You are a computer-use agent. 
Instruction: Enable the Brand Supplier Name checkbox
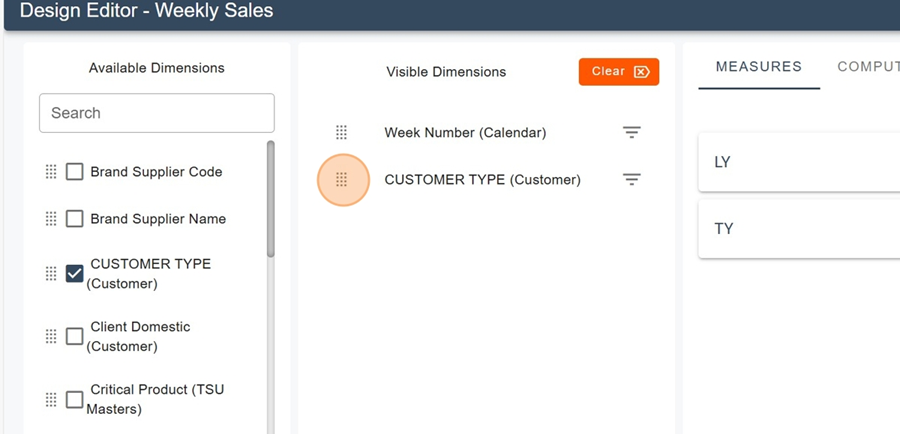click(74, 219)
